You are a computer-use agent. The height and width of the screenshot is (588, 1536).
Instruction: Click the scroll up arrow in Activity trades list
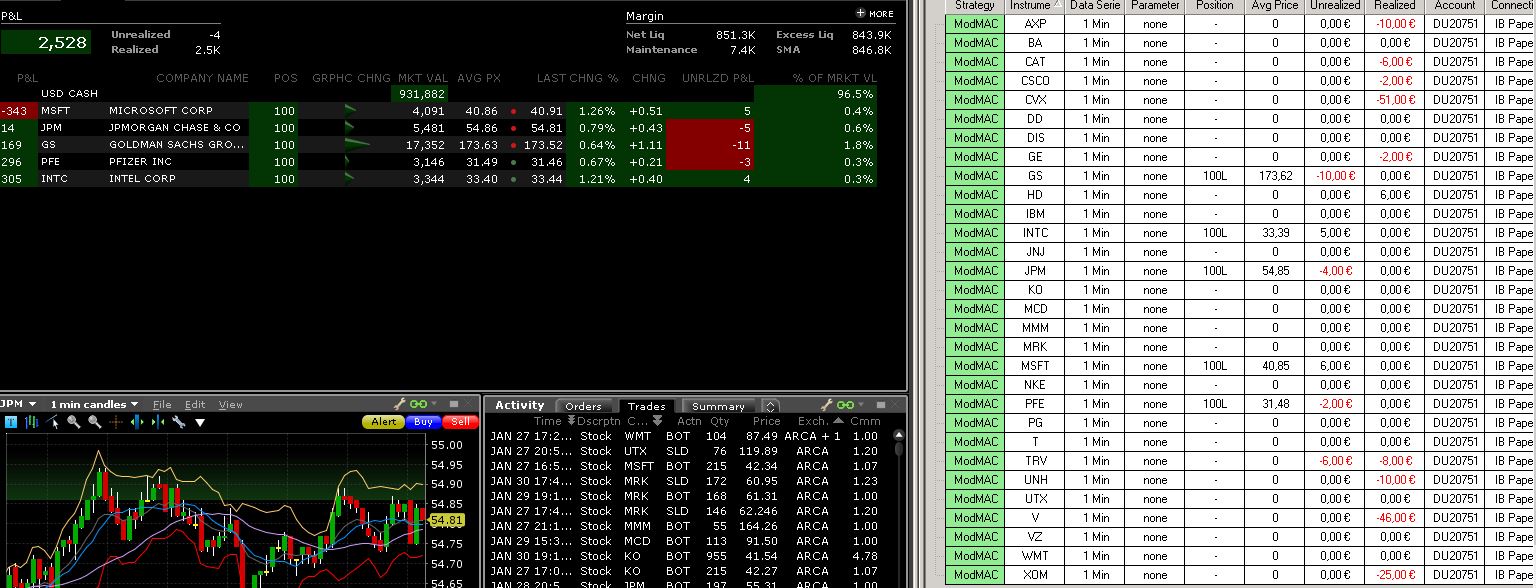[x=898, y=436]
